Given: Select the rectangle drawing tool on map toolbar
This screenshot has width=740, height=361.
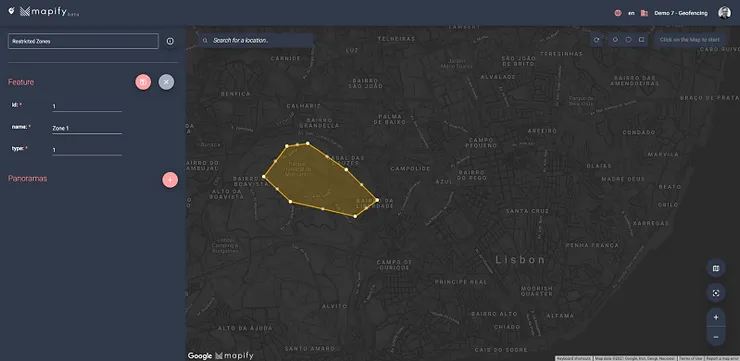Looking at the screenshot, I should click(641, 40).
